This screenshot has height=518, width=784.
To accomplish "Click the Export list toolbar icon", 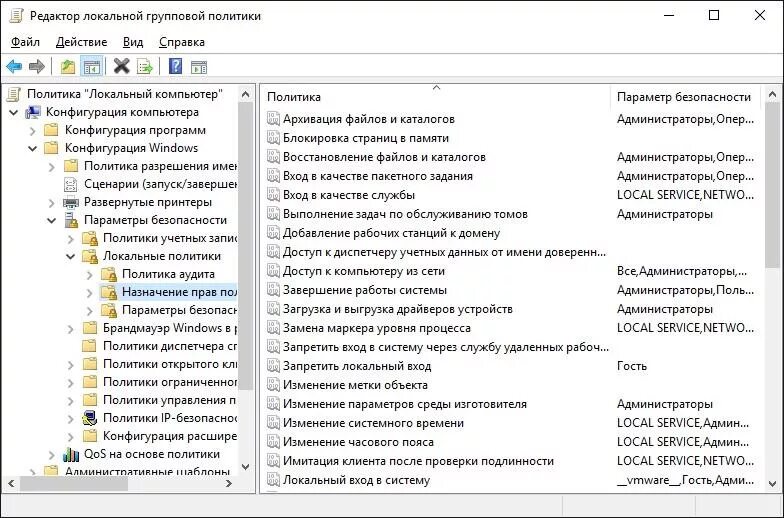I will pyautogui.click(x=145, y=67).
